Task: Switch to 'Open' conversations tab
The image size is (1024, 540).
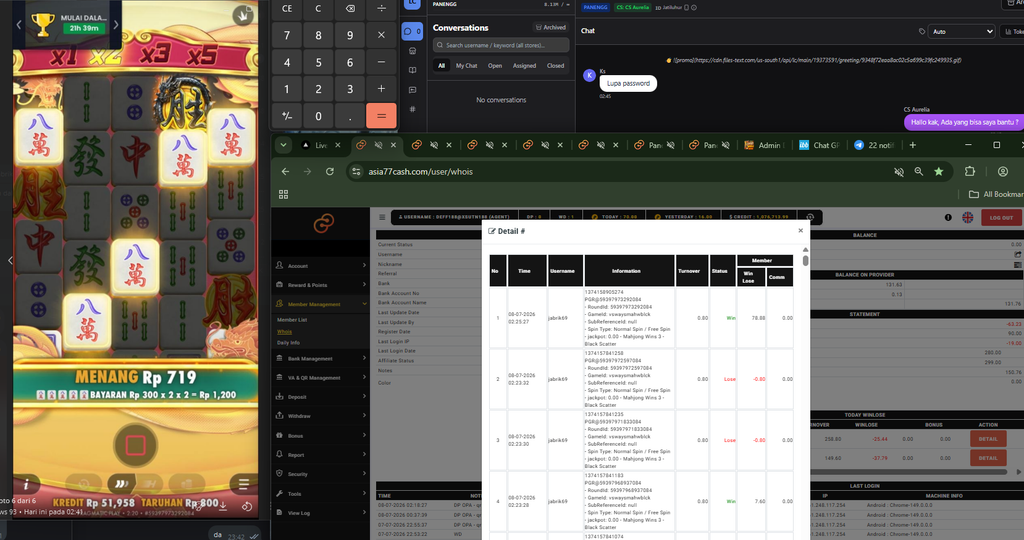Action: pos(495,65)
